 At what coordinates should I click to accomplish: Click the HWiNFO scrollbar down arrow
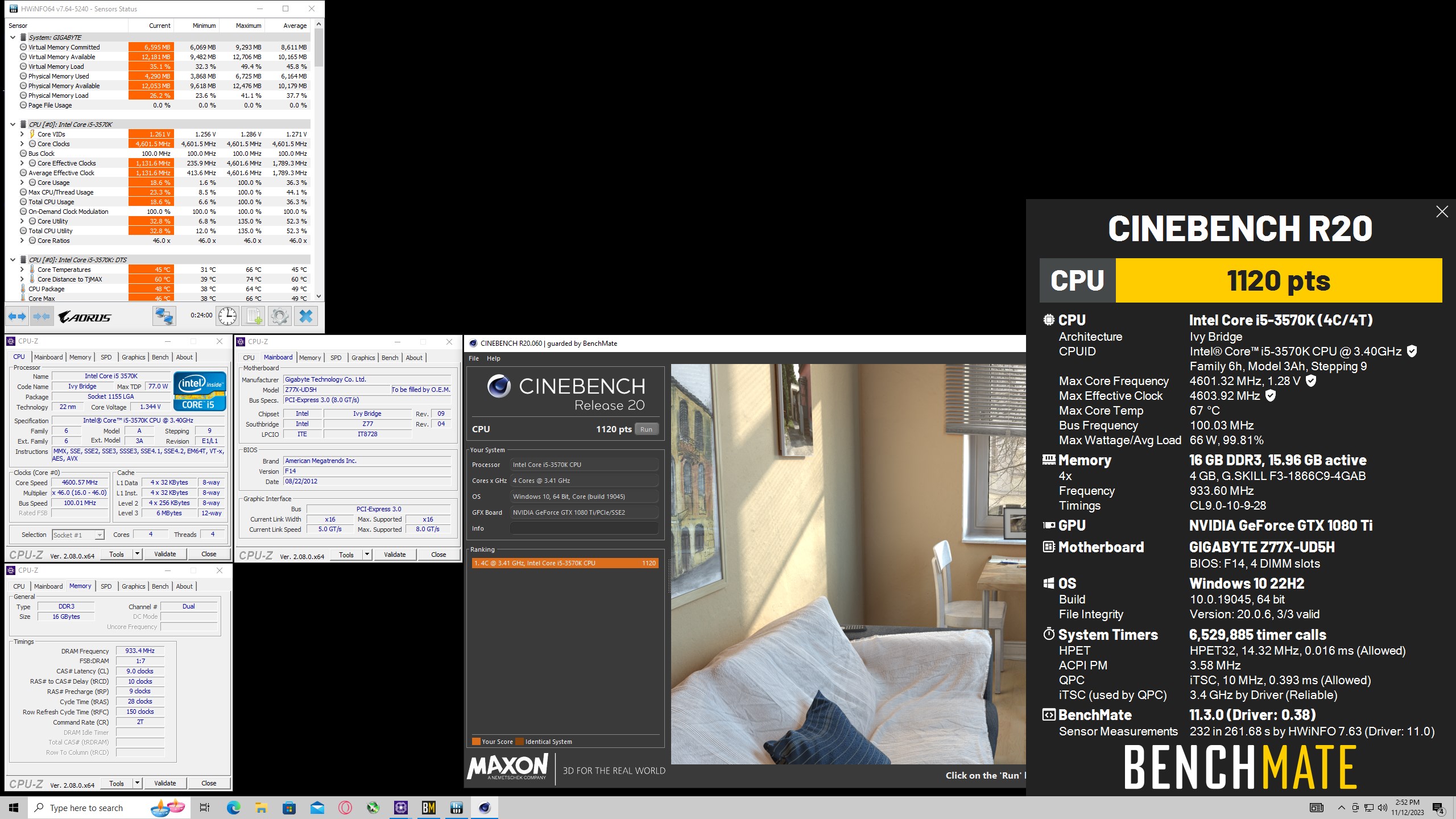tap(318, 296)
